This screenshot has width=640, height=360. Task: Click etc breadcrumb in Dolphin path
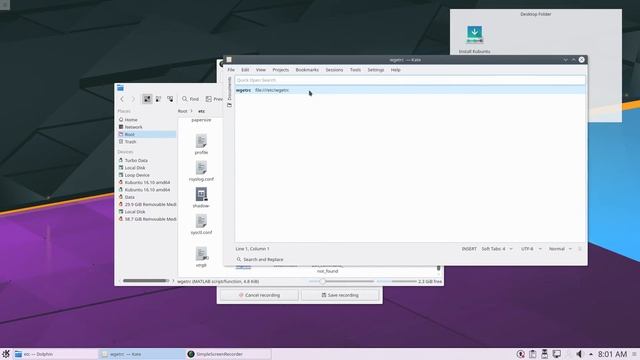[x=201, y=111]
